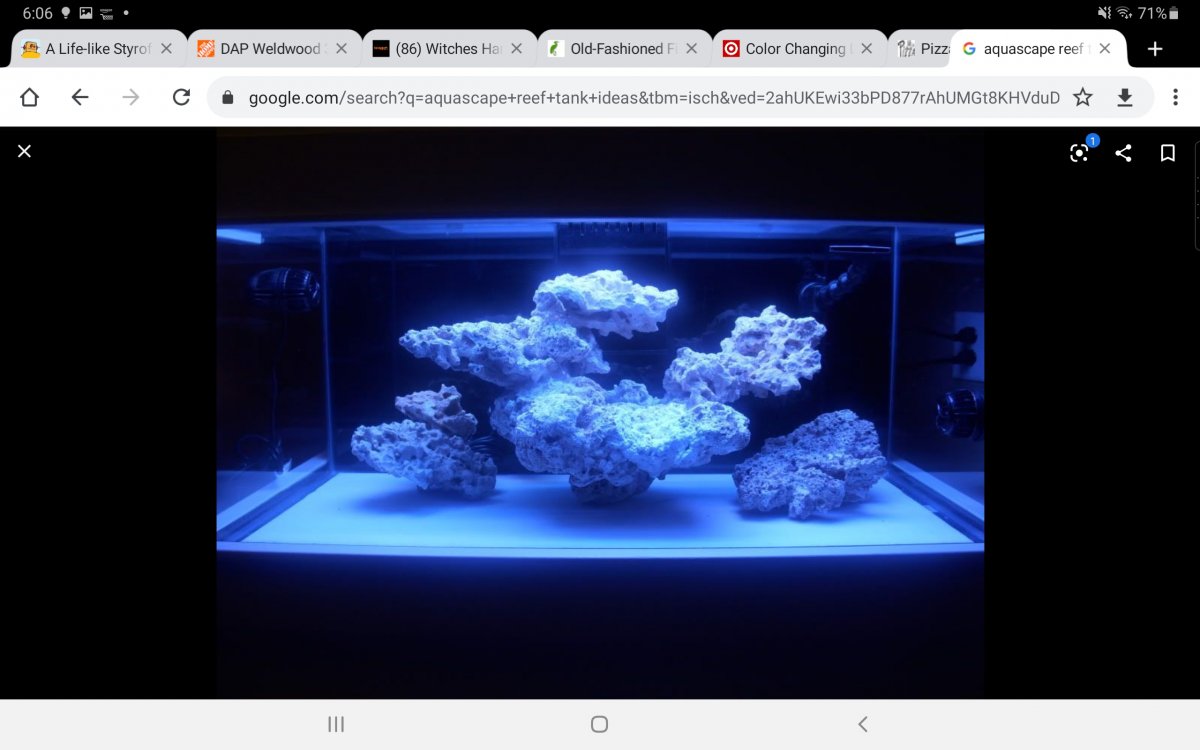The height and width of the screenshot is (750, 1200).
Task: Go back to the previous page
Action: 80,97
